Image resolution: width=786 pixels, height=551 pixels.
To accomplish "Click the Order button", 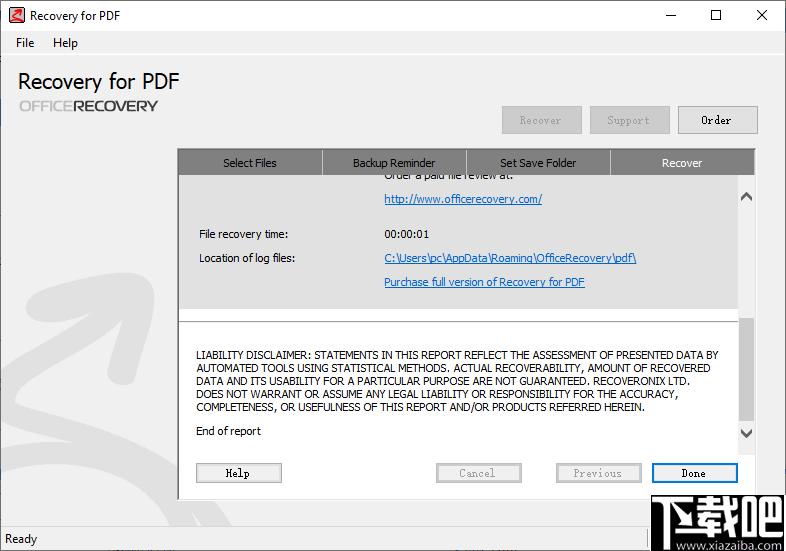I will point(717,120).
